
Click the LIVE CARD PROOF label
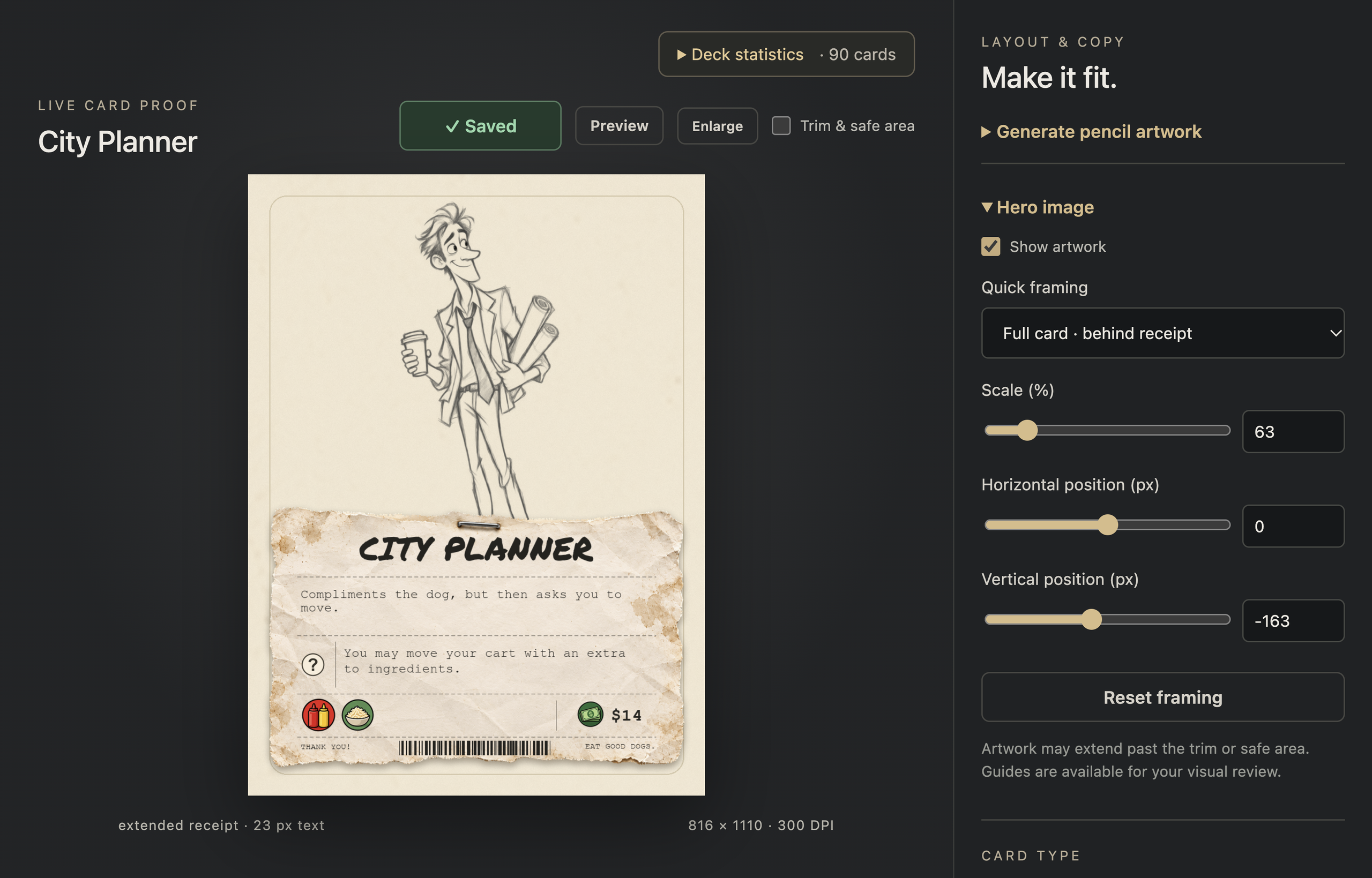(x=118, y=106)
